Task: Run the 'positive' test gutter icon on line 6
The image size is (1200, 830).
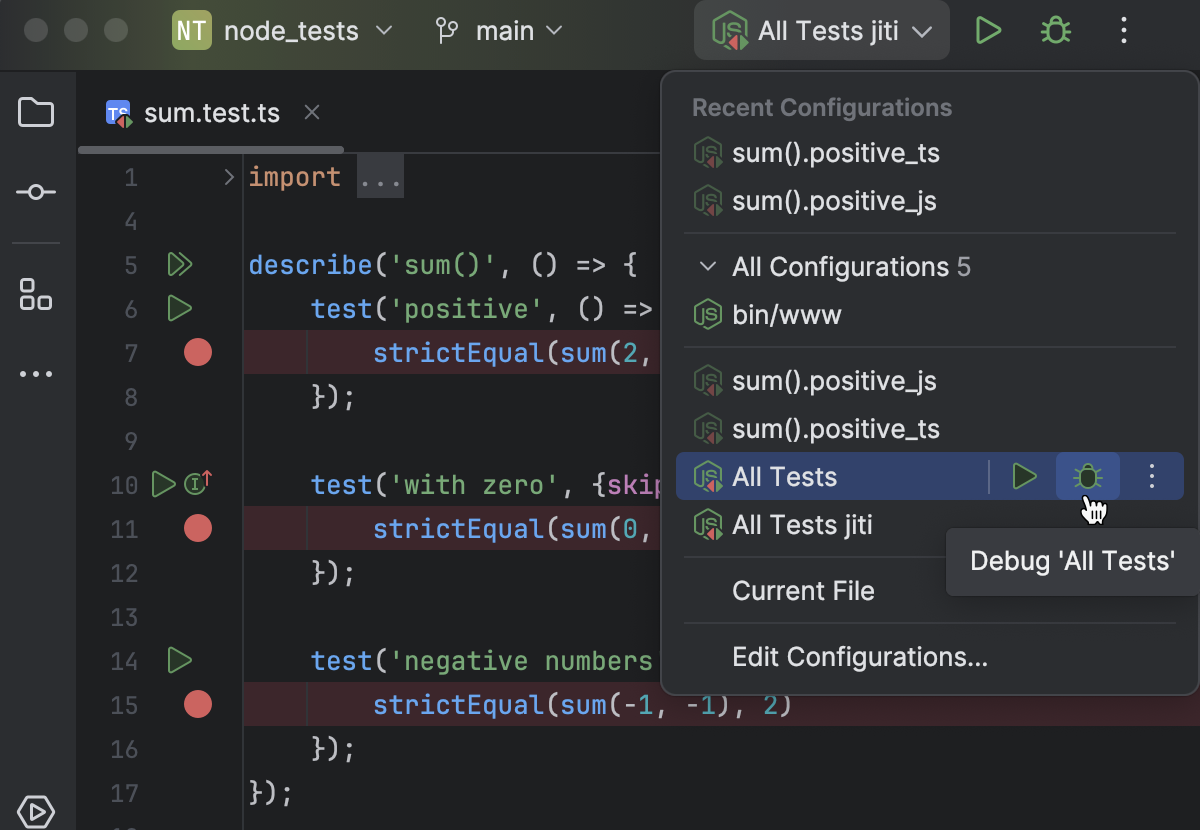Action: (x=180, y=309)
